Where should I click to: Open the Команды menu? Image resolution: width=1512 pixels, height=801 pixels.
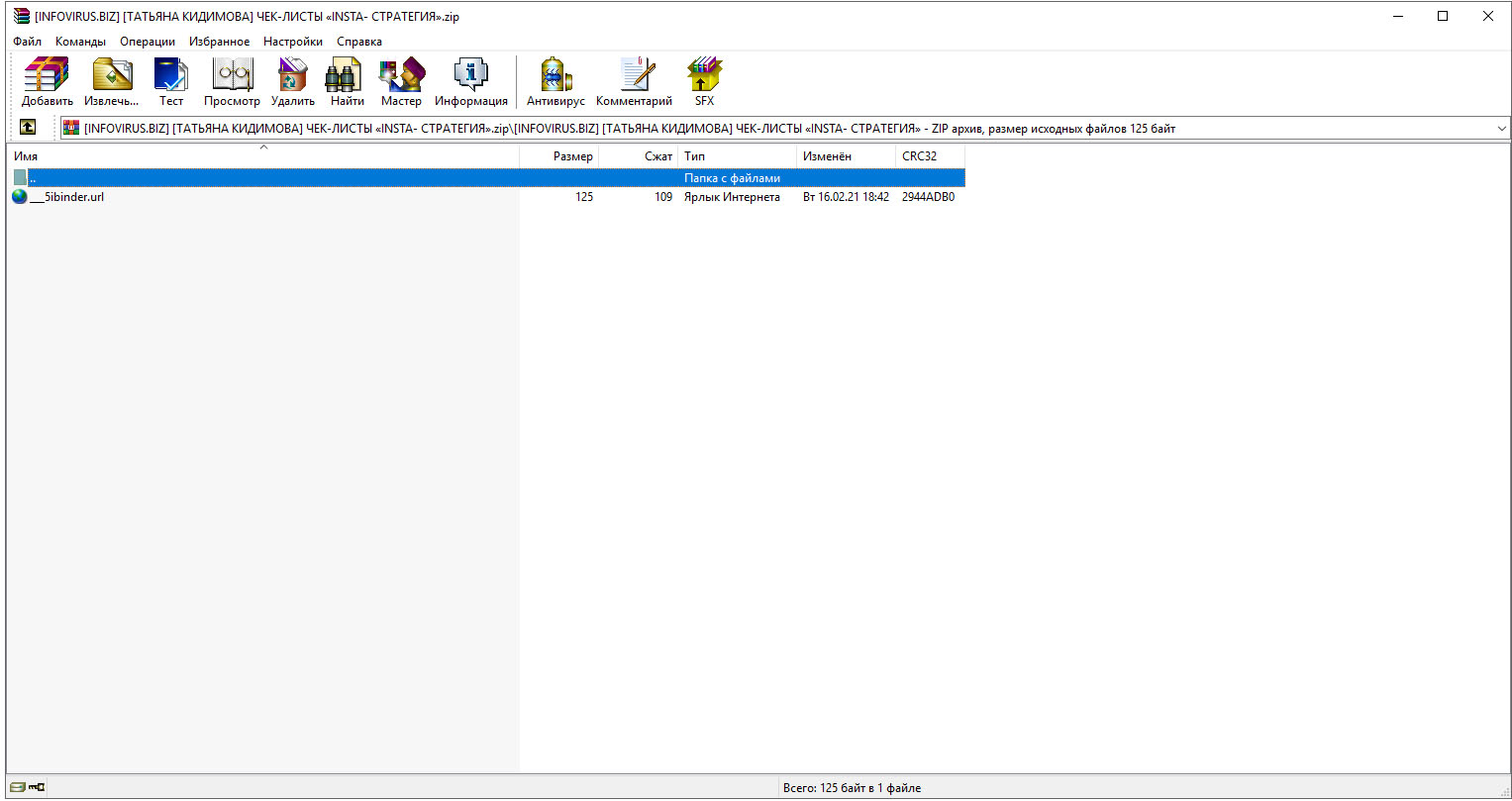click(80, 42)
